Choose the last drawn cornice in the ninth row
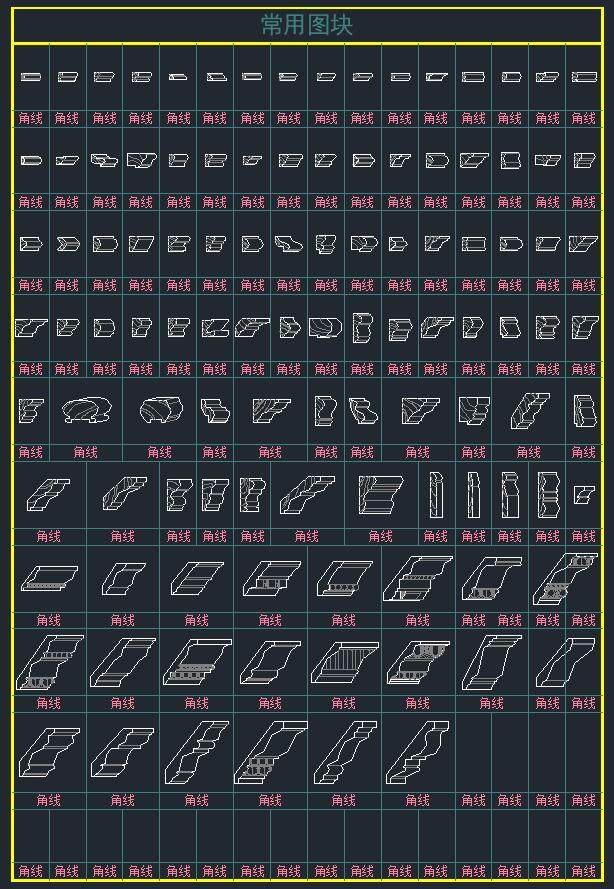614x889 pixels. point(417,750)
